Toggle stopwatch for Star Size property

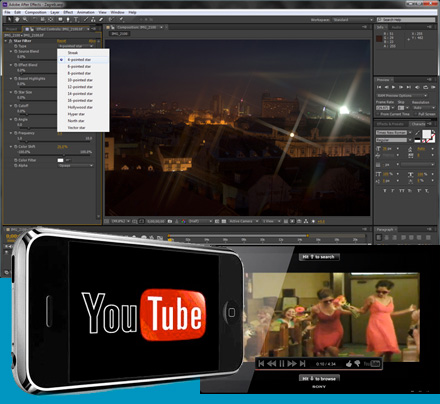[x=15, y=92]
